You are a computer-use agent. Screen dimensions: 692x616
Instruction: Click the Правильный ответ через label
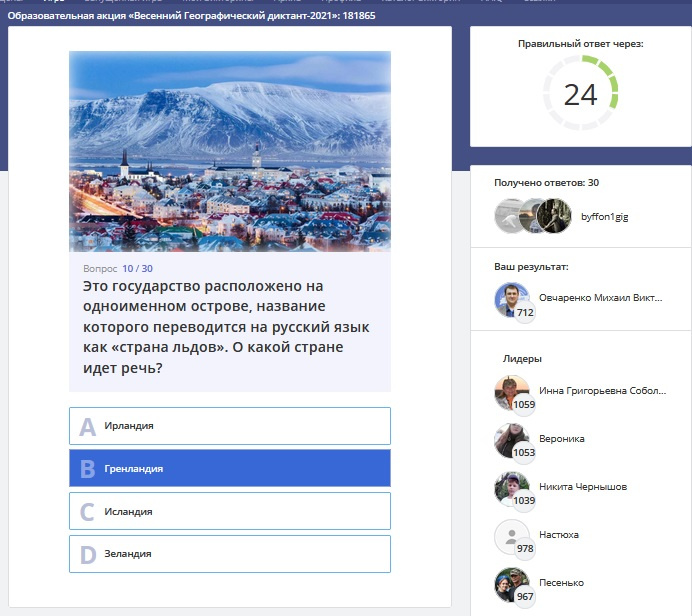click(580, 44)
